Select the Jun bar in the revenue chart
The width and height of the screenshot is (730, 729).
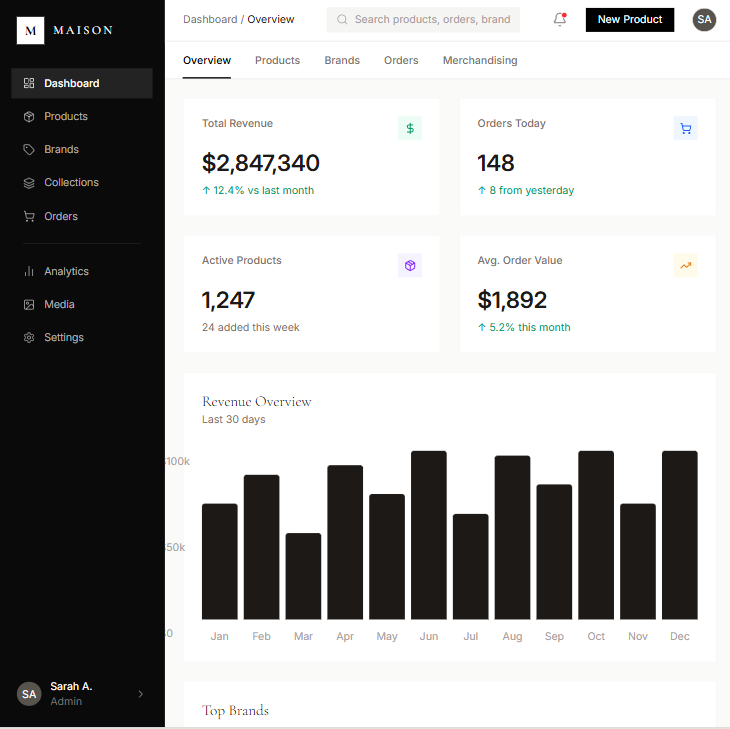pyautogui.click(x=429, y=535)
